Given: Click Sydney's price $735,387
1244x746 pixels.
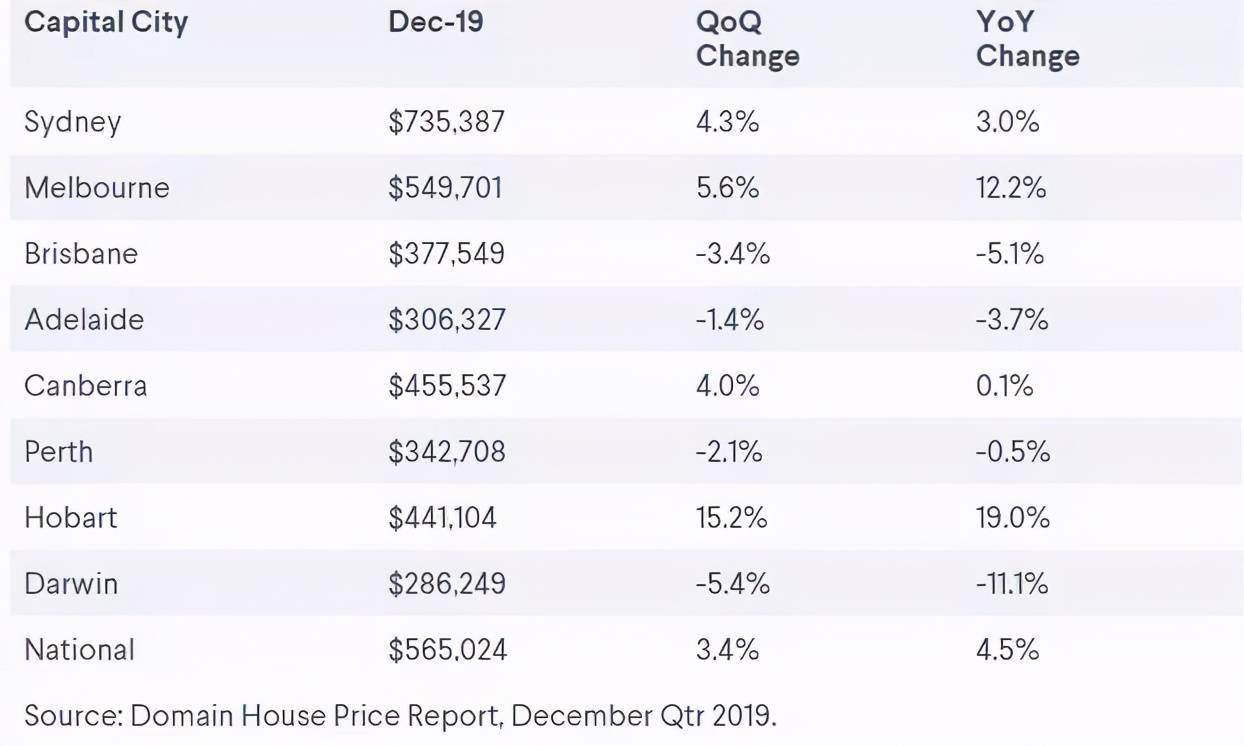Looking at the screenshot, I should 446,122.
